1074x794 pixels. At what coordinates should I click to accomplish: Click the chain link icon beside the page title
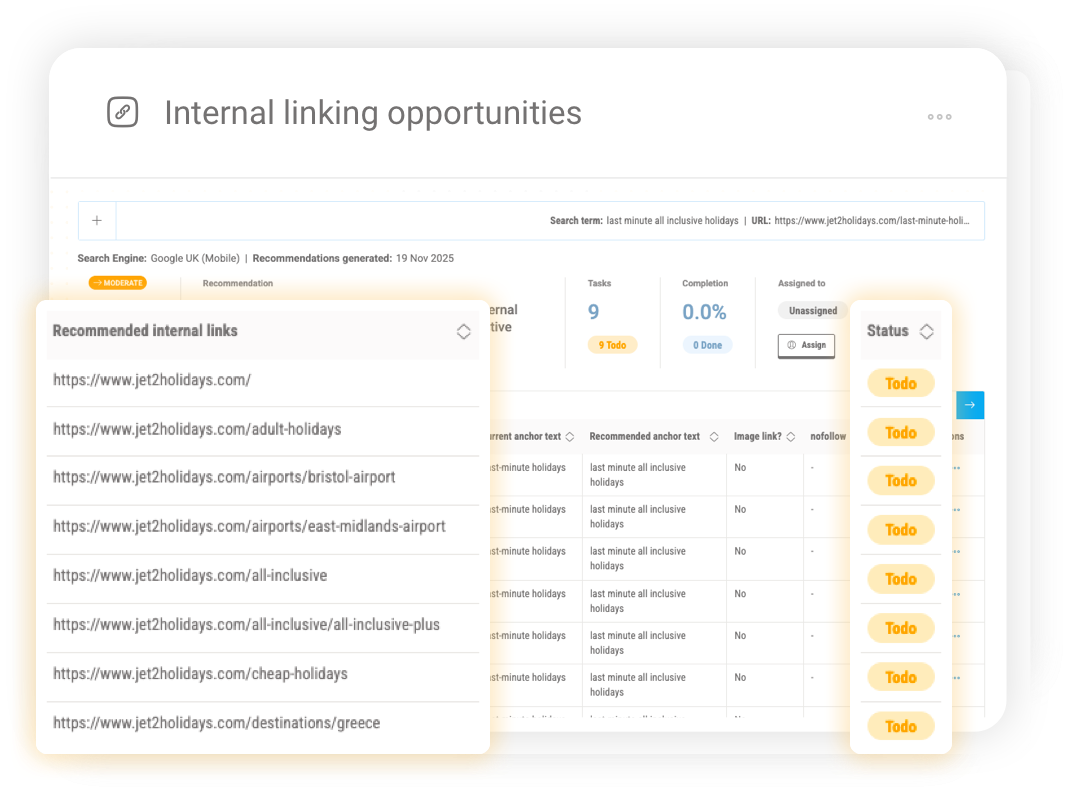(x=122, y=112)
